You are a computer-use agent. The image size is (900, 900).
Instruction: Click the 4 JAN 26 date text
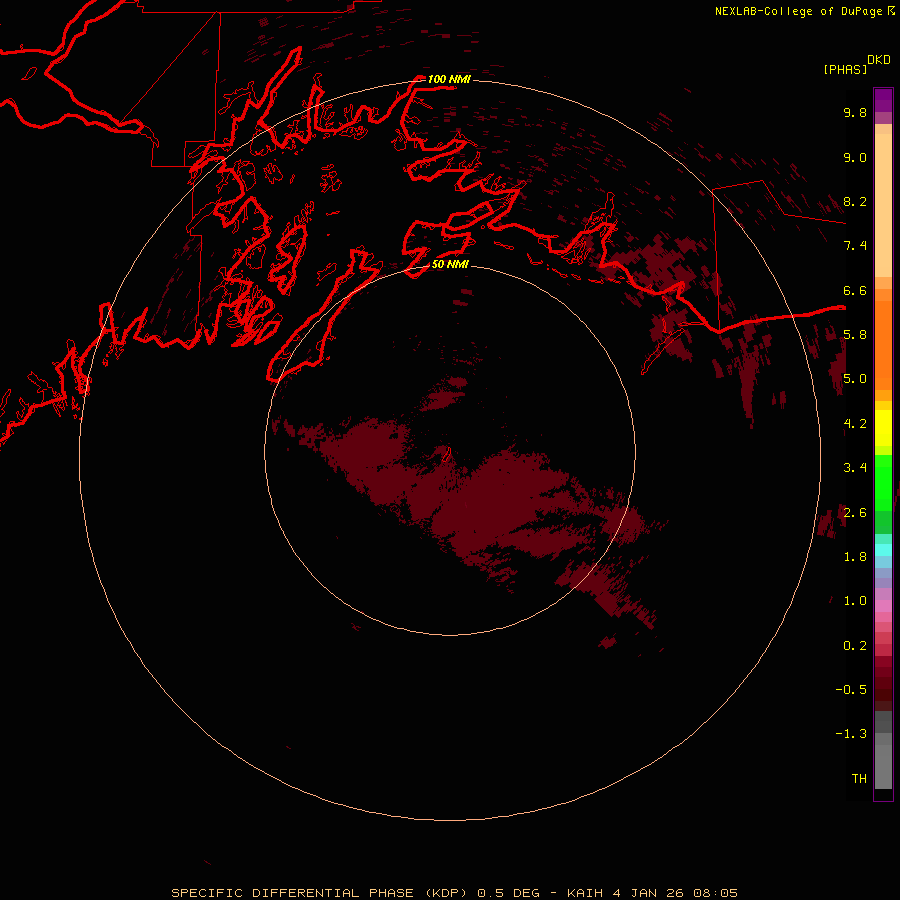coord(648,893)
